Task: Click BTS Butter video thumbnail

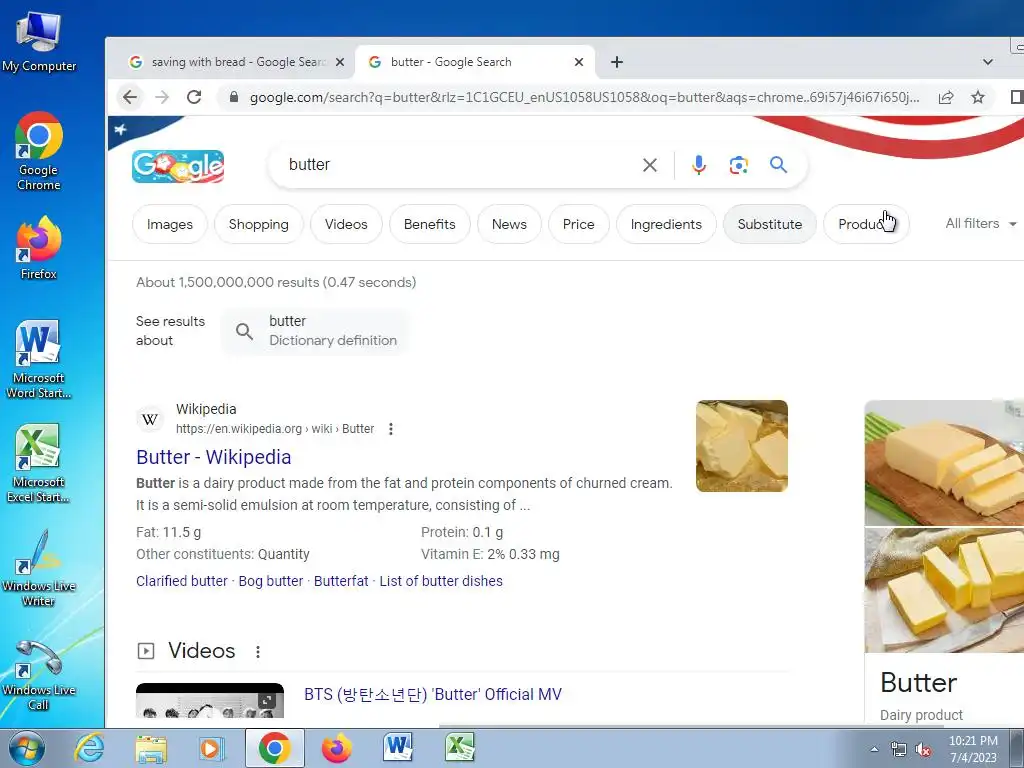Action: point(210,701)
